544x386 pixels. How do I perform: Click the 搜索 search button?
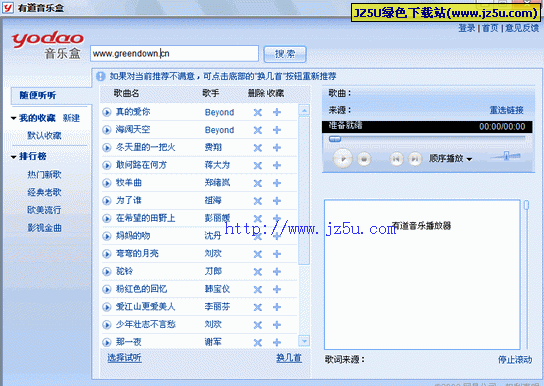pyautogui.click(x=285, y=54)
